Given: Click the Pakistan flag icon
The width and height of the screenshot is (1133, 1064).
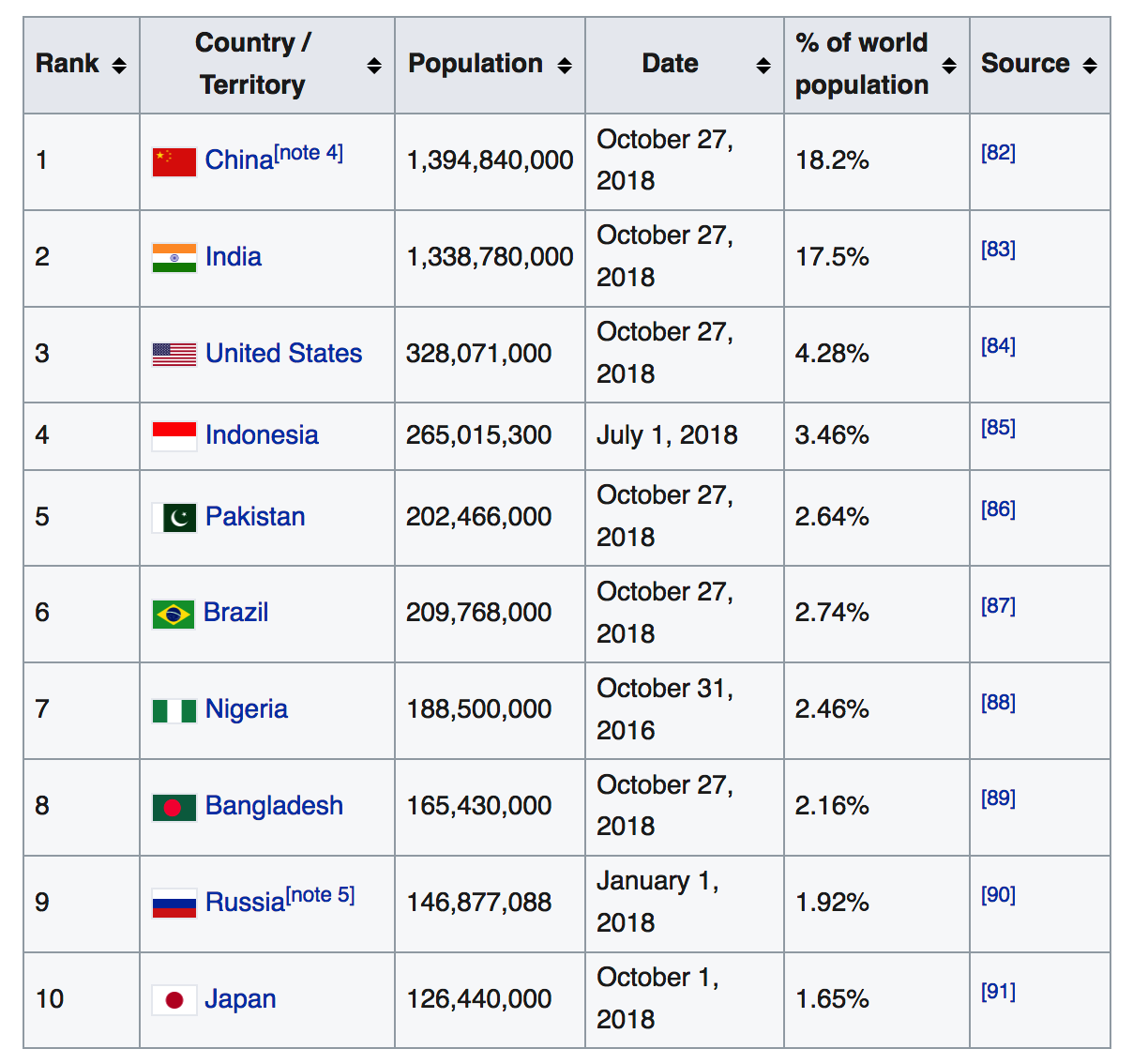Looking at the screenshot, I should click(174, 517).
